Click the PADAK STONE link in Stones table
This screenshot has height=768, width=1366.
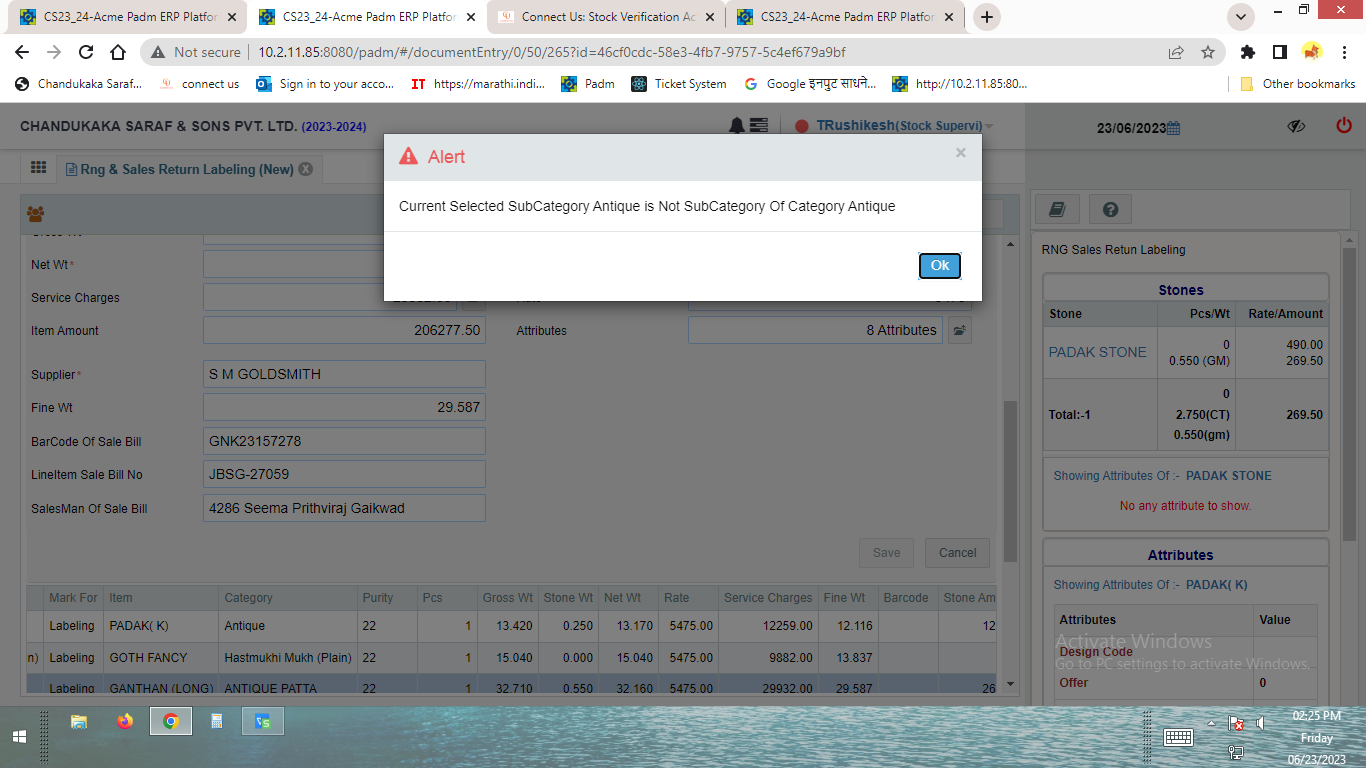[1097, 352]
